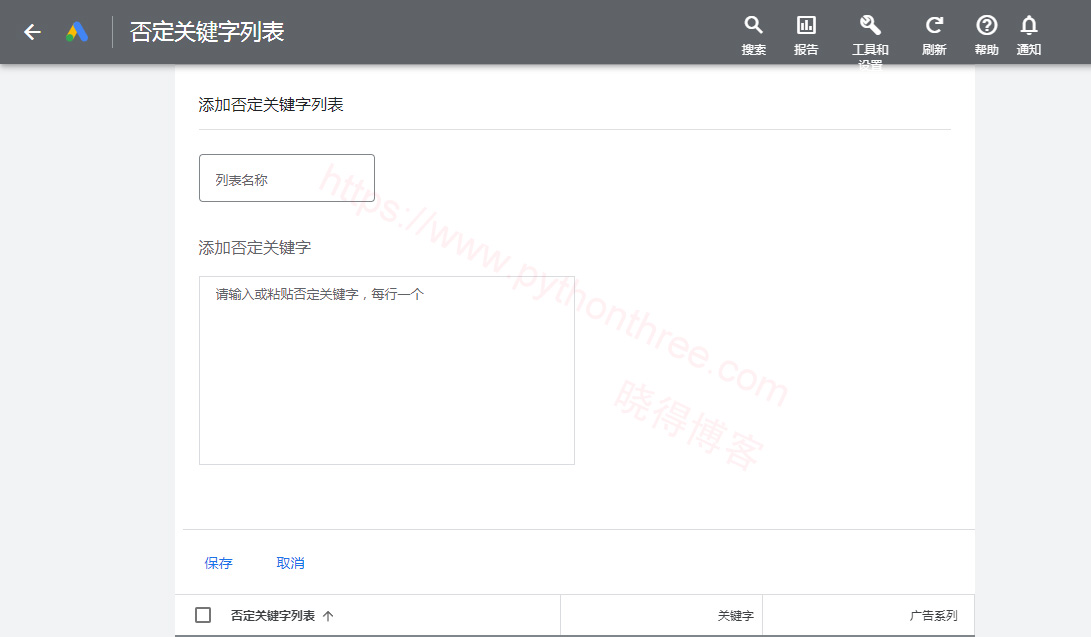Click the 关键字 column header
Viewport: 1091px width, 637px height.
[735, 615]
